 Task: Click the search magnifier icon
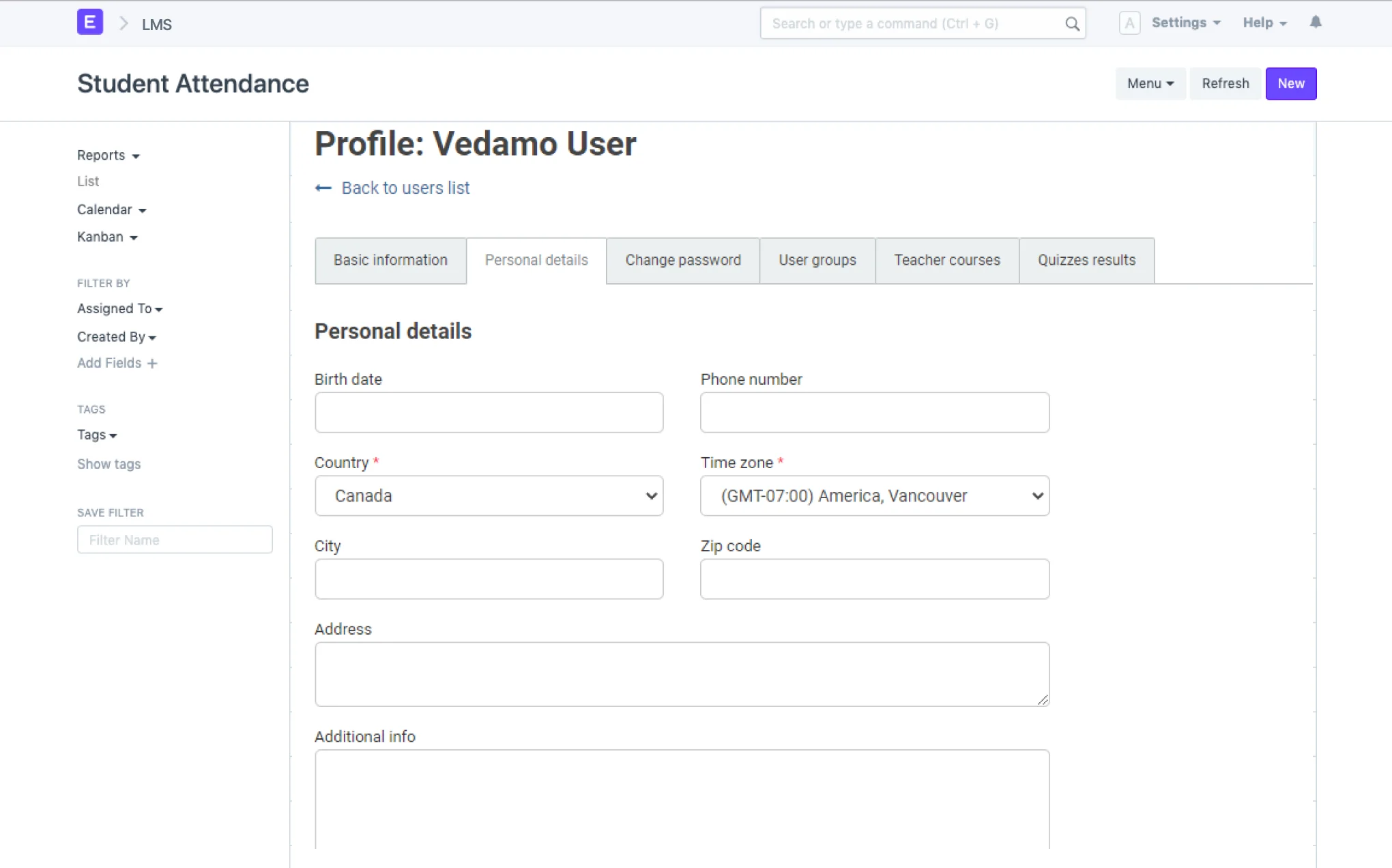tap(1071, 23)
